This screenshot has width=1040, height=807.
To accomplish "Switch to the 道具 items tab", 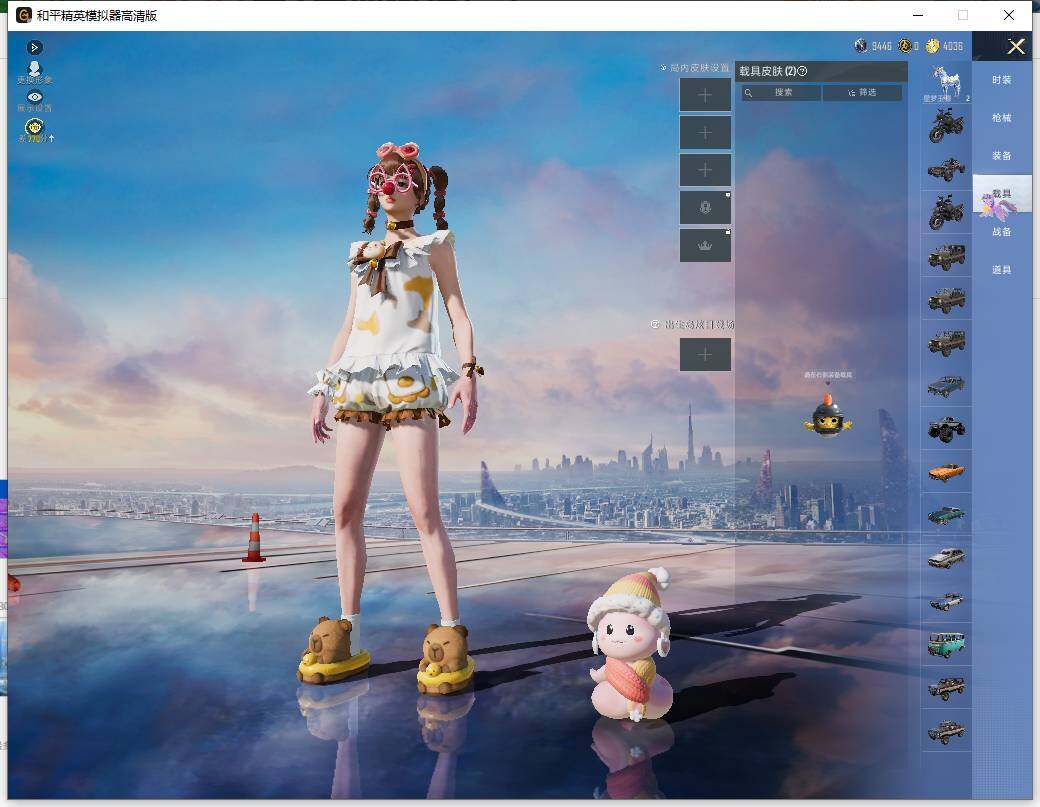I will (1002, 269).
